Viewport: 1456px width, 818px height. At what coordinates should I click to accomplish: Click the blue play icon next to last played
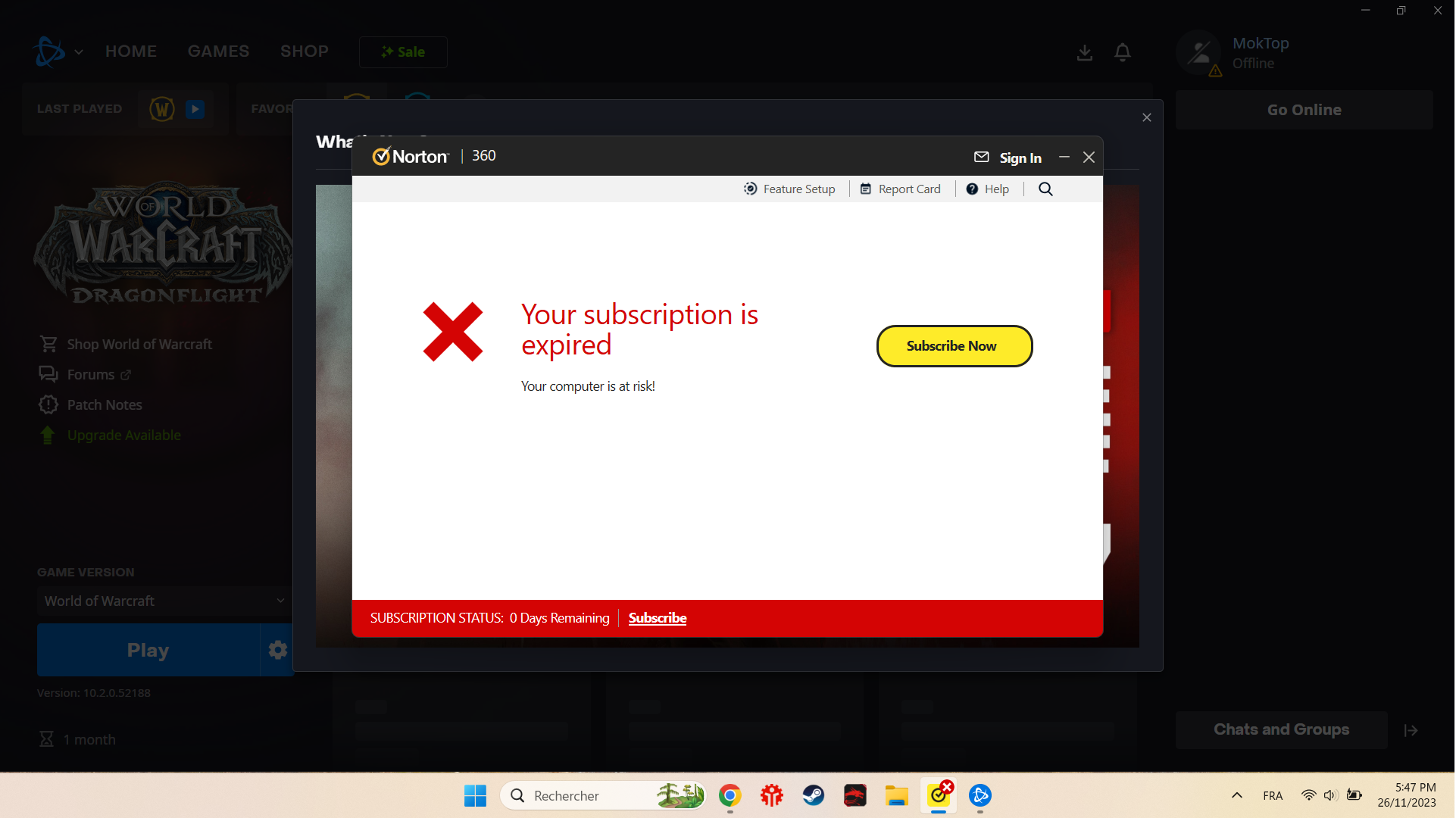pyautogui.click(x=195, y=109)
